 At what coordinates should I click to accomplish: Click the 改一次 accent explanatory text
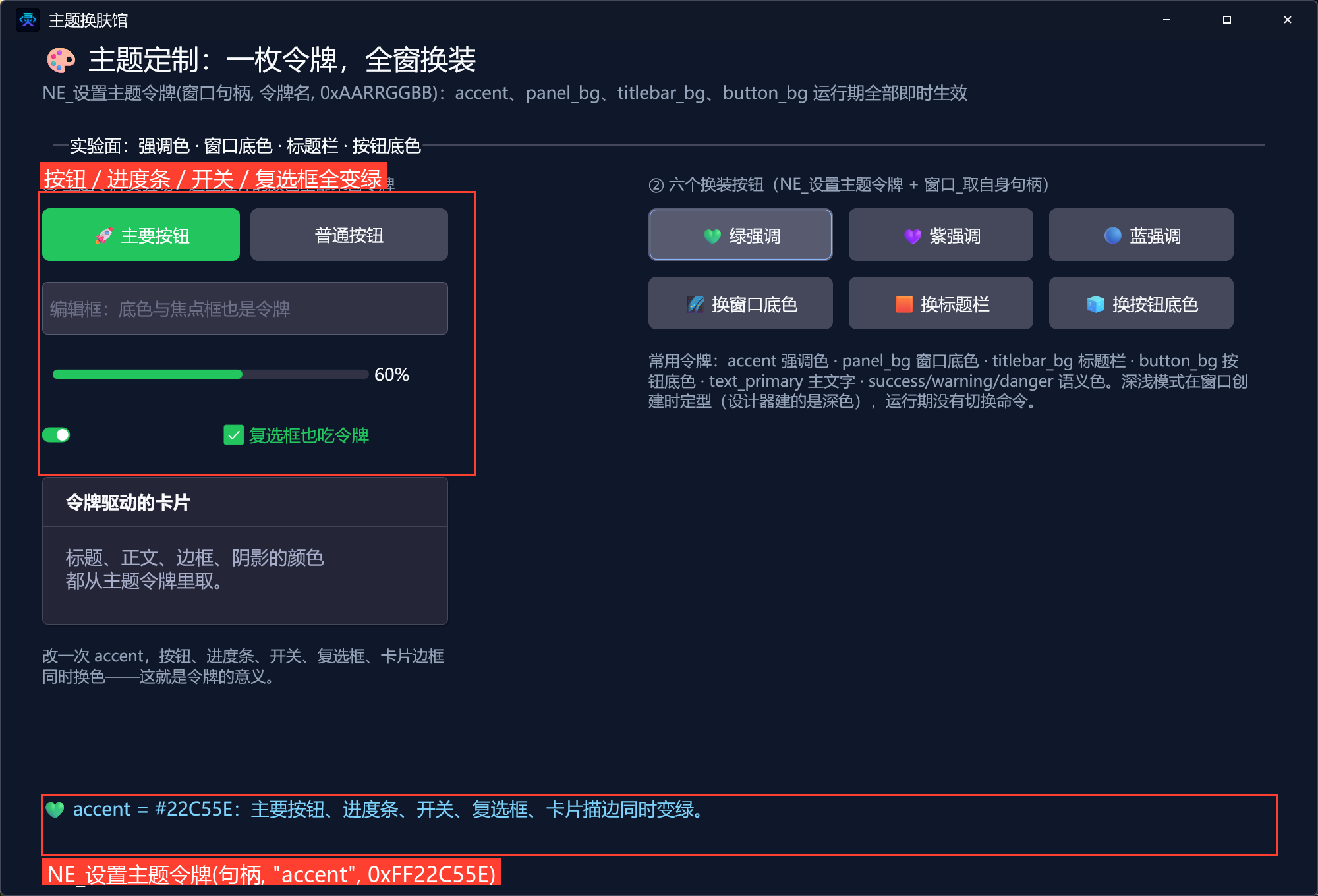243,666
